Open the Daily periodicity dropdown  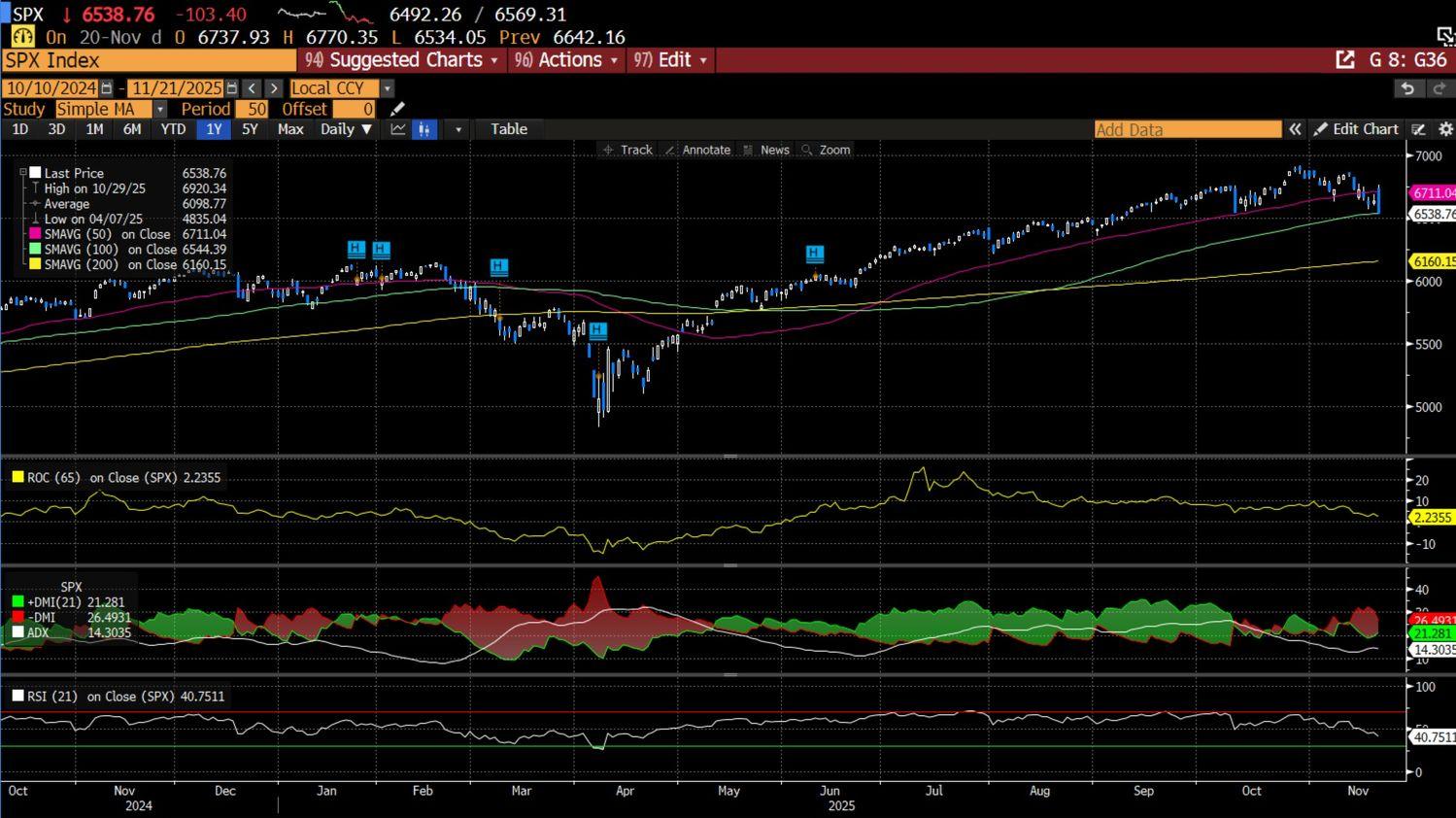[x=346, y=129]
